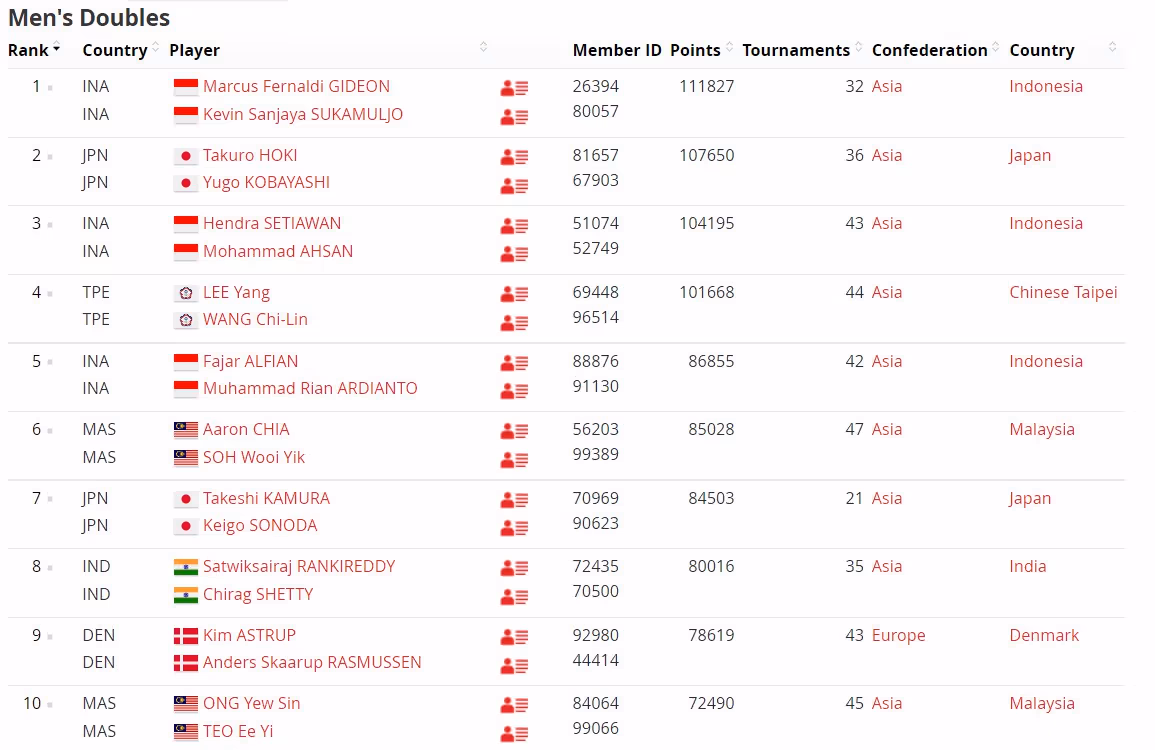Expand rank 1 row details marker
The width and height of the screenshot is (1155, 750).
click(50, 88)
